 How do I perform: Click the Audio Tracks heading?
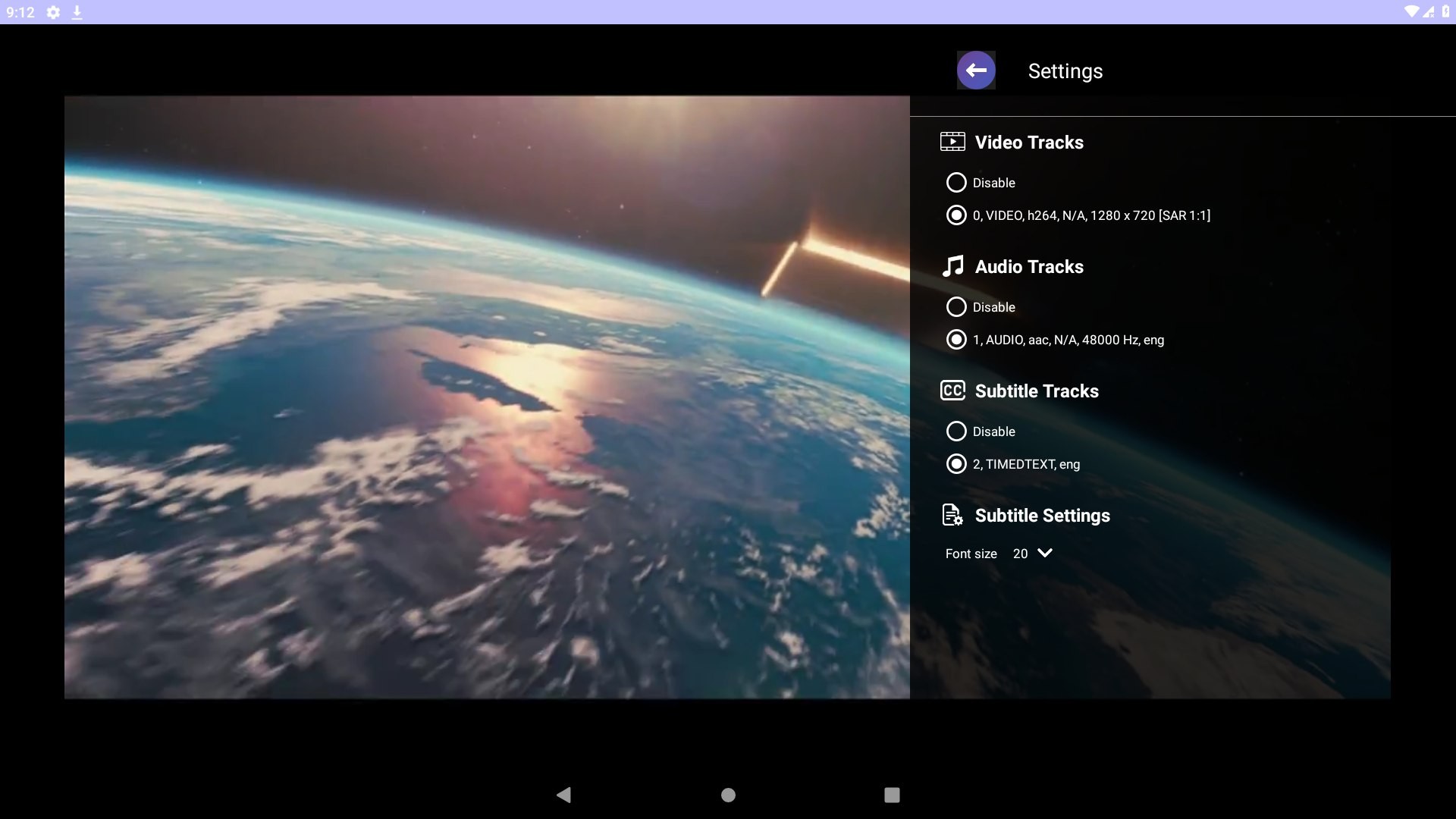click(1029, 267)
